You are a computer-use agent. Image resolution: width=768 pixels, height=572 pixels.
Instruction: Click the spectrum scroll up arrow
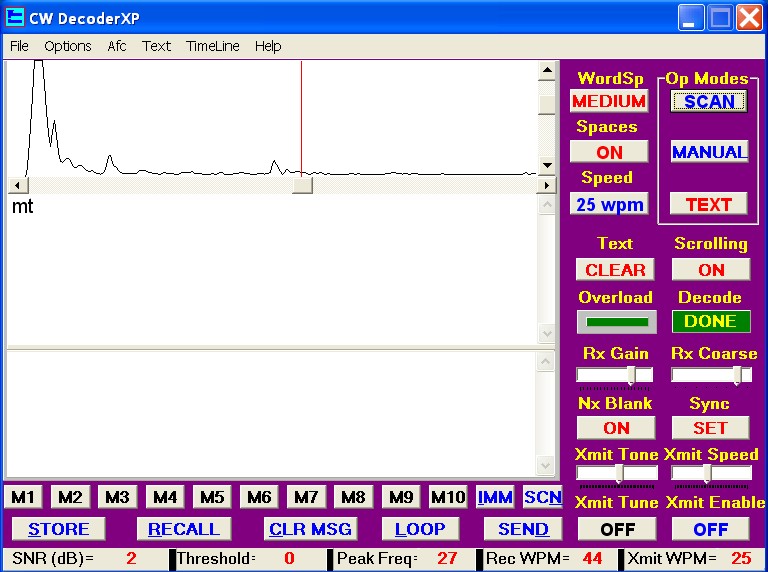tap(547, 71)
